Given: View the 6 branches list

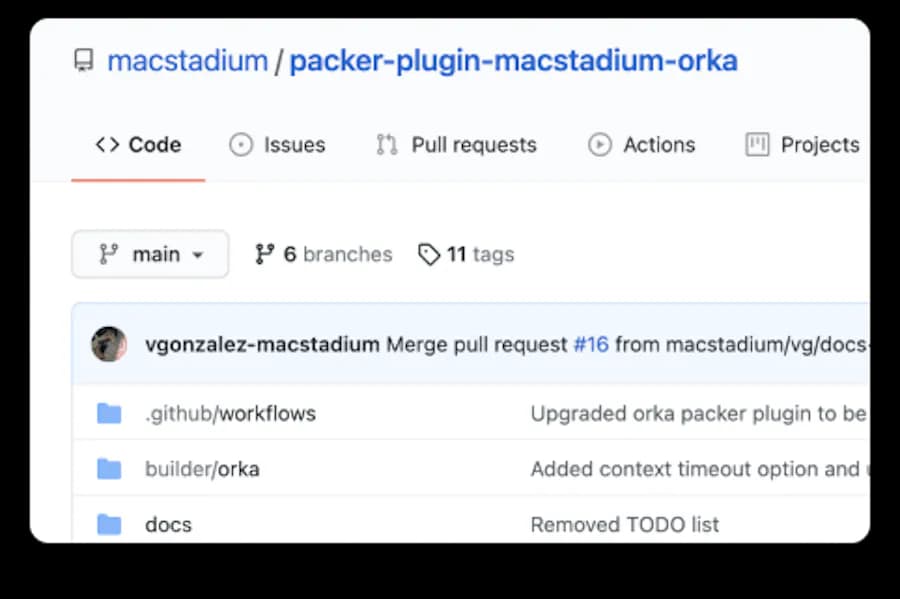Looking at the screenshot, I should (x=337, y=254).
